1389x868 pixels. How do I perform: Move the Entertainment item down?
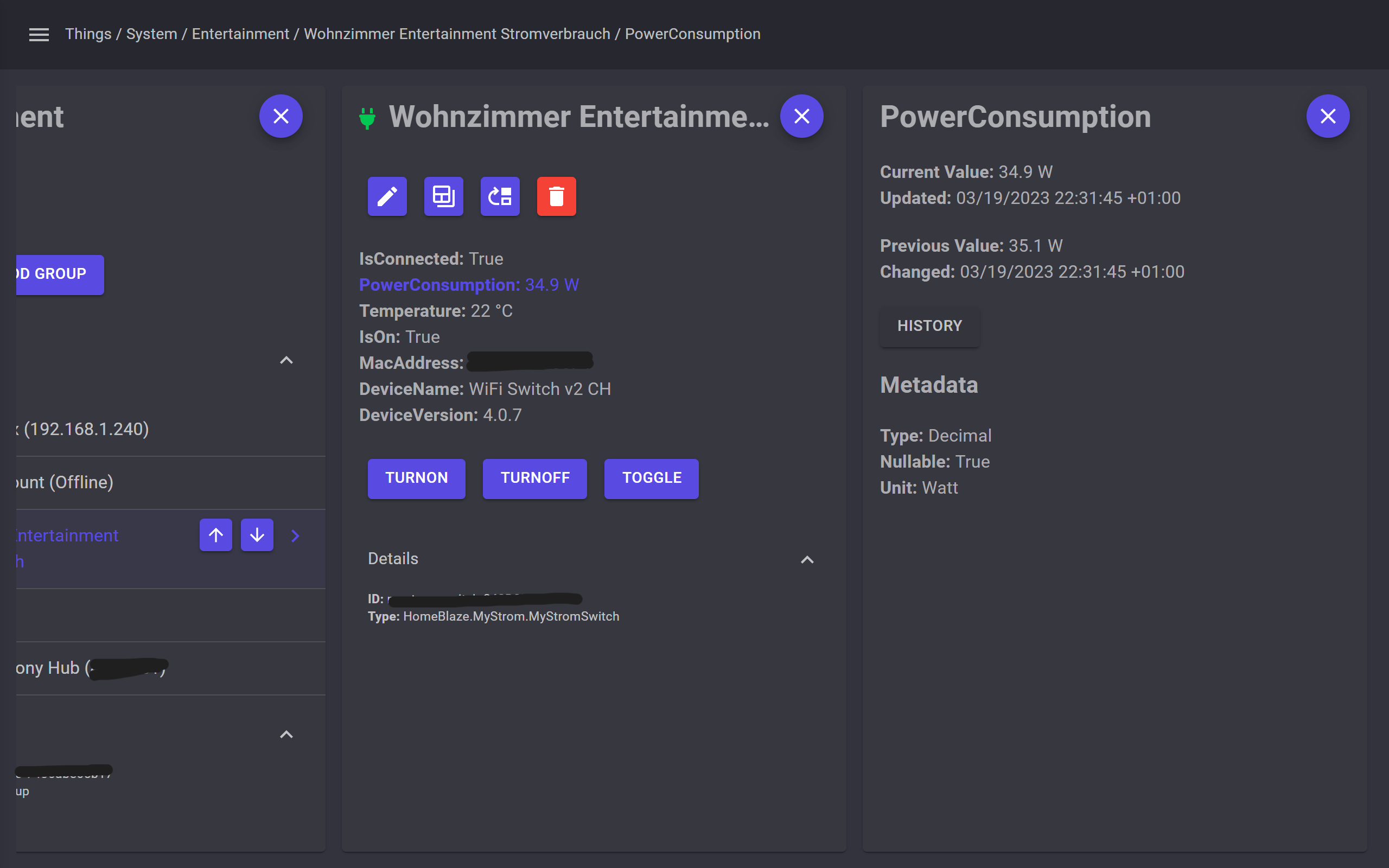tap(257, 535)
